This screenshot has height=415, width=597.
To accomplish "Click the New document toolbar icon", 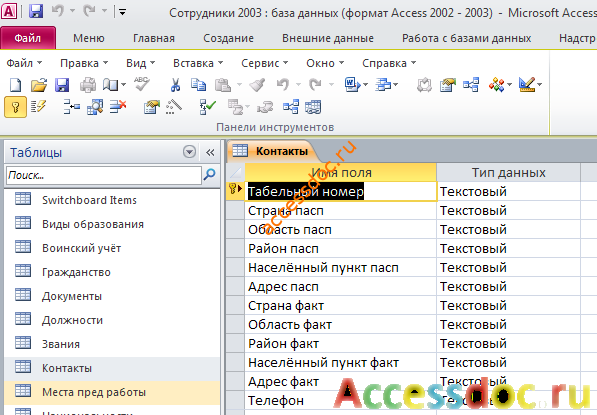I will click(x=15, y=85).
